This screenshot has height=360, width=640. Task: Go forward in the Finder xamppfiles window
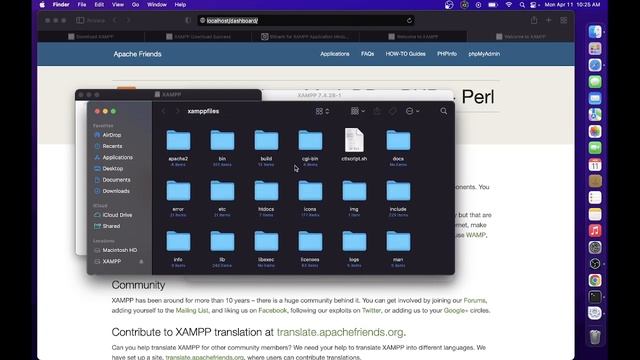(x=178, y=111)
